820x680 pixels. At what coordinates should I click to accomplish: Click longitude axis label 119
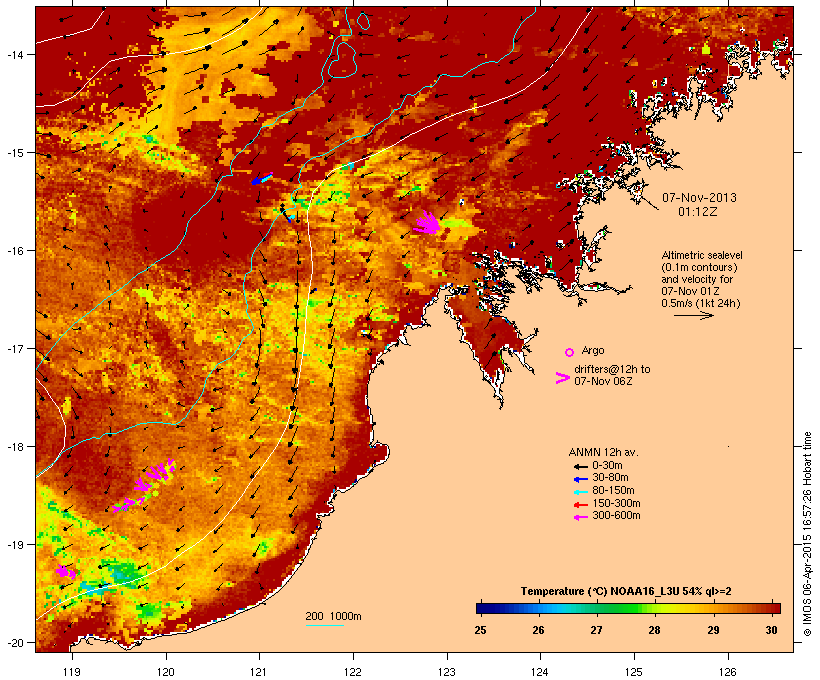(x=72, y=672)
